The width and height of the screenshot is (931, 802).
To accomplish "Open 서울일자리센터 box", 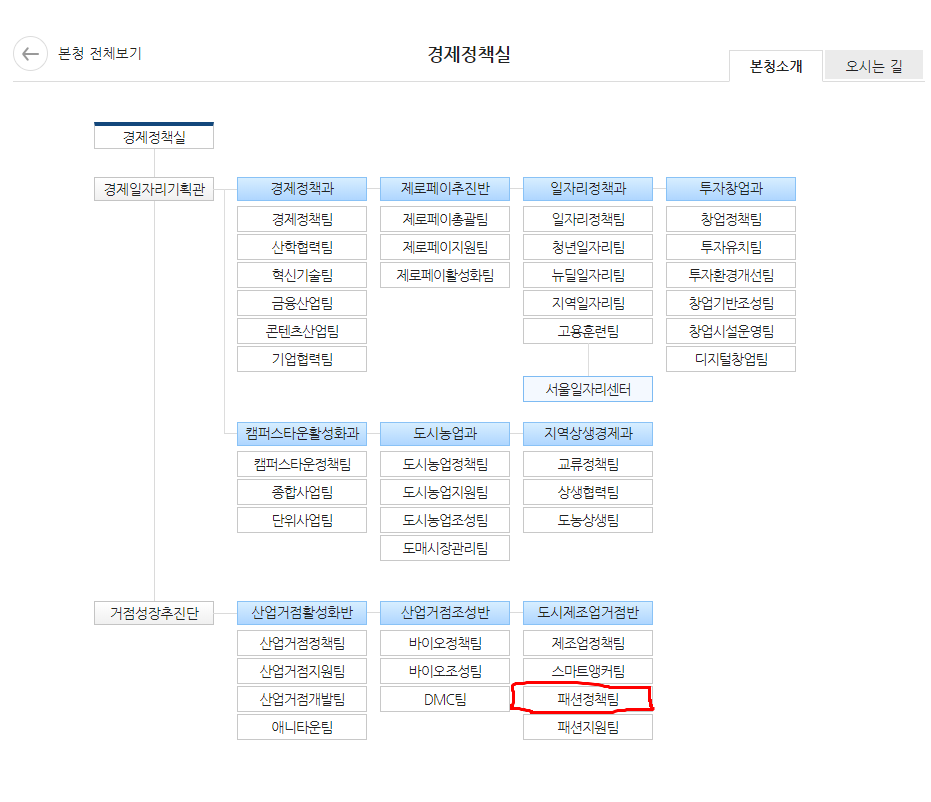I will point(588,389).
